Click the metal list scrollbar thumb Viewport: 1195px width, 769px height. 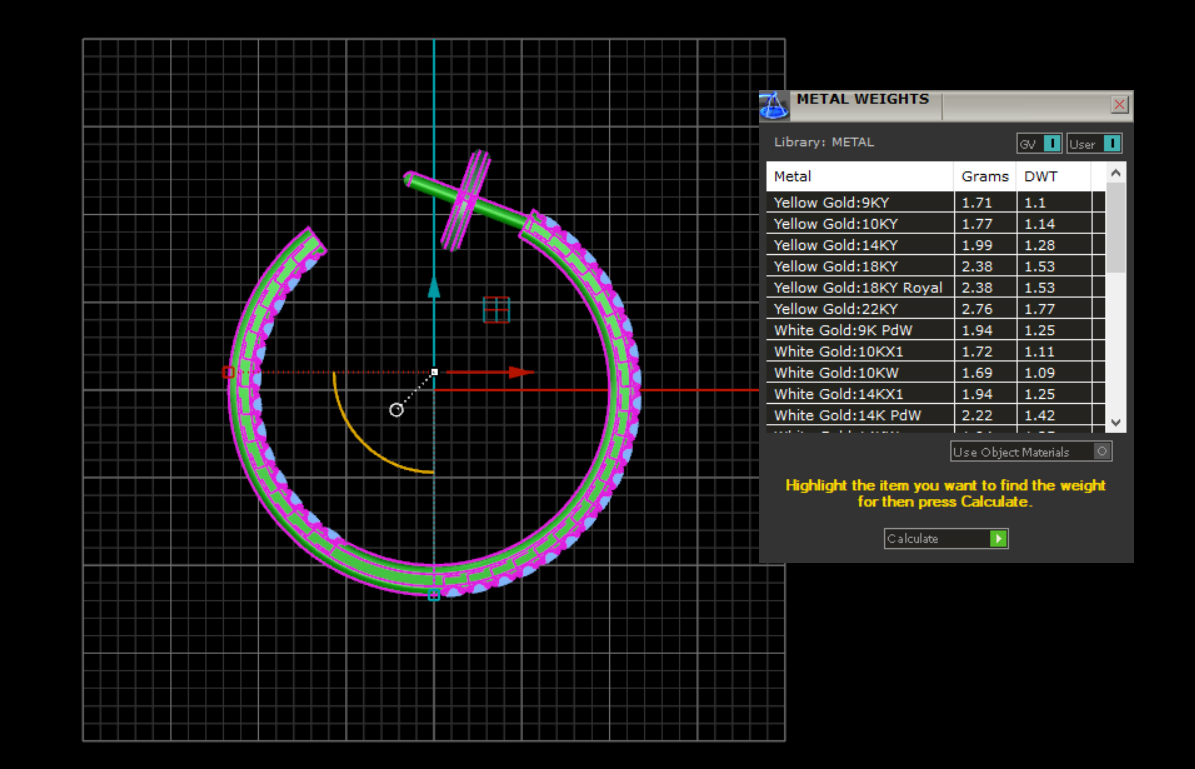(1116, 228)
